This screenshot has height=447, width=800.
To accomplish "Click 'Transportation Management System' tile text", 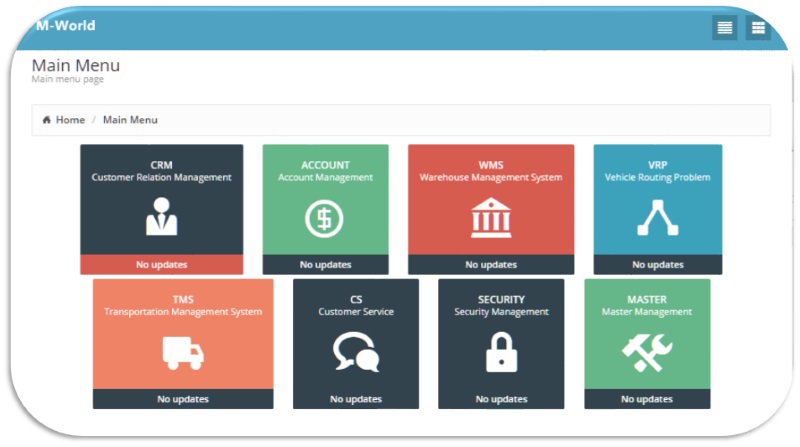I will pos(183,312).
